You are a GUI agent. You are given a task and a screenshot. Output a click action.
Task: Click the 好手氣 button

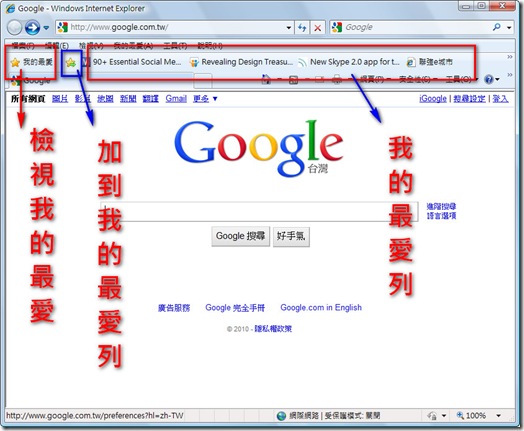tap(291, 237)
